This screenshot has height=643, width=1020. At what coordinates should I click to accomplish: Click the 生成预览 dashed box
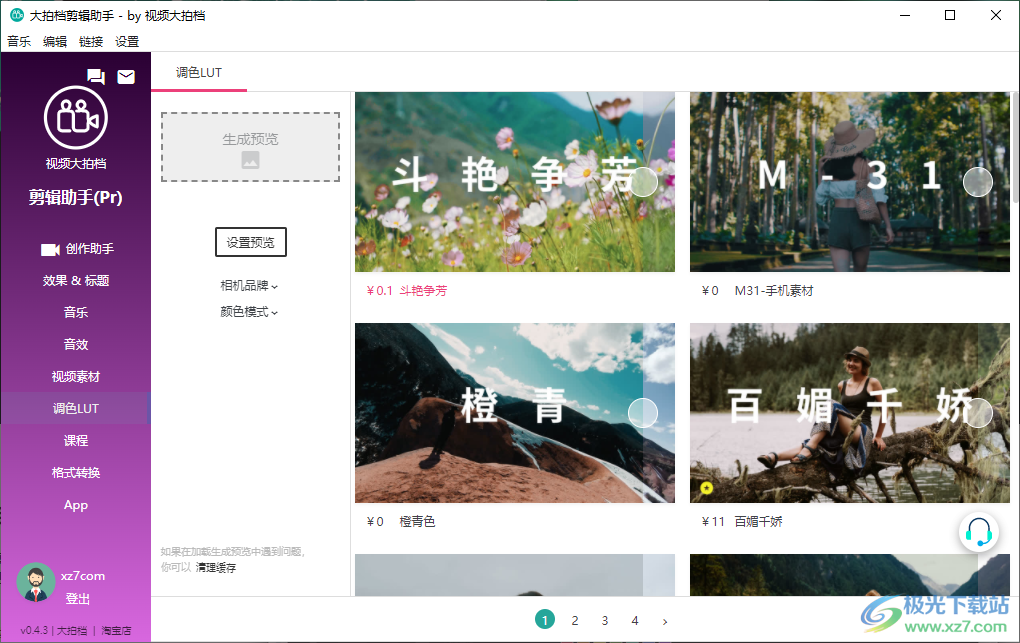point(250,147)
